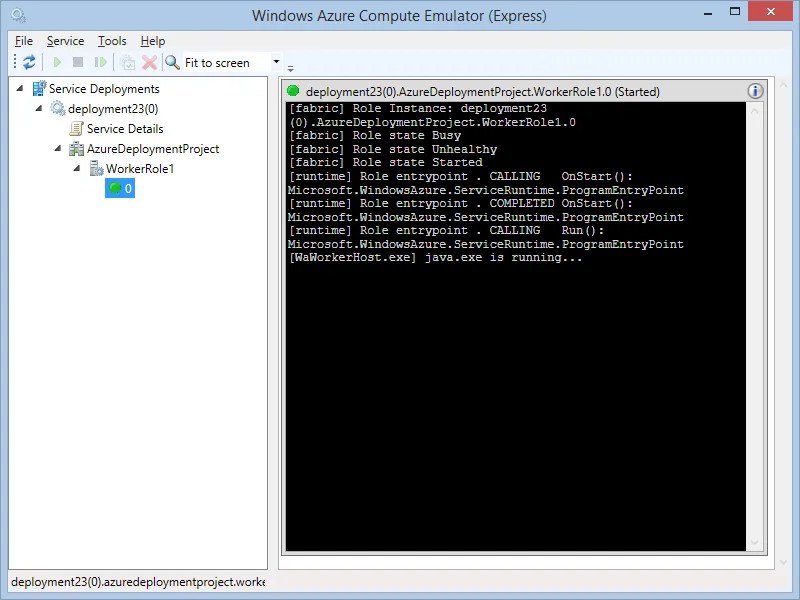800x600 pixels.
Task: Click the WorkerRole1 server icon
Action: click(x=96, y=168)
